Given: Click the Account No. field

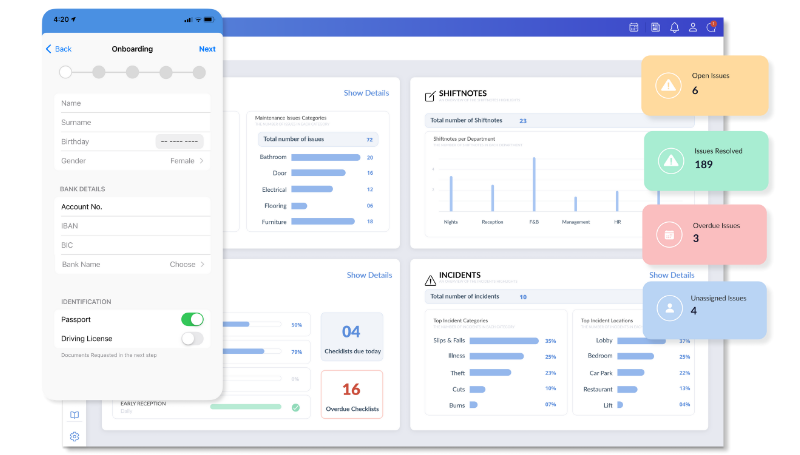Looking at the screenshot, I should click(x=133, y=207).
